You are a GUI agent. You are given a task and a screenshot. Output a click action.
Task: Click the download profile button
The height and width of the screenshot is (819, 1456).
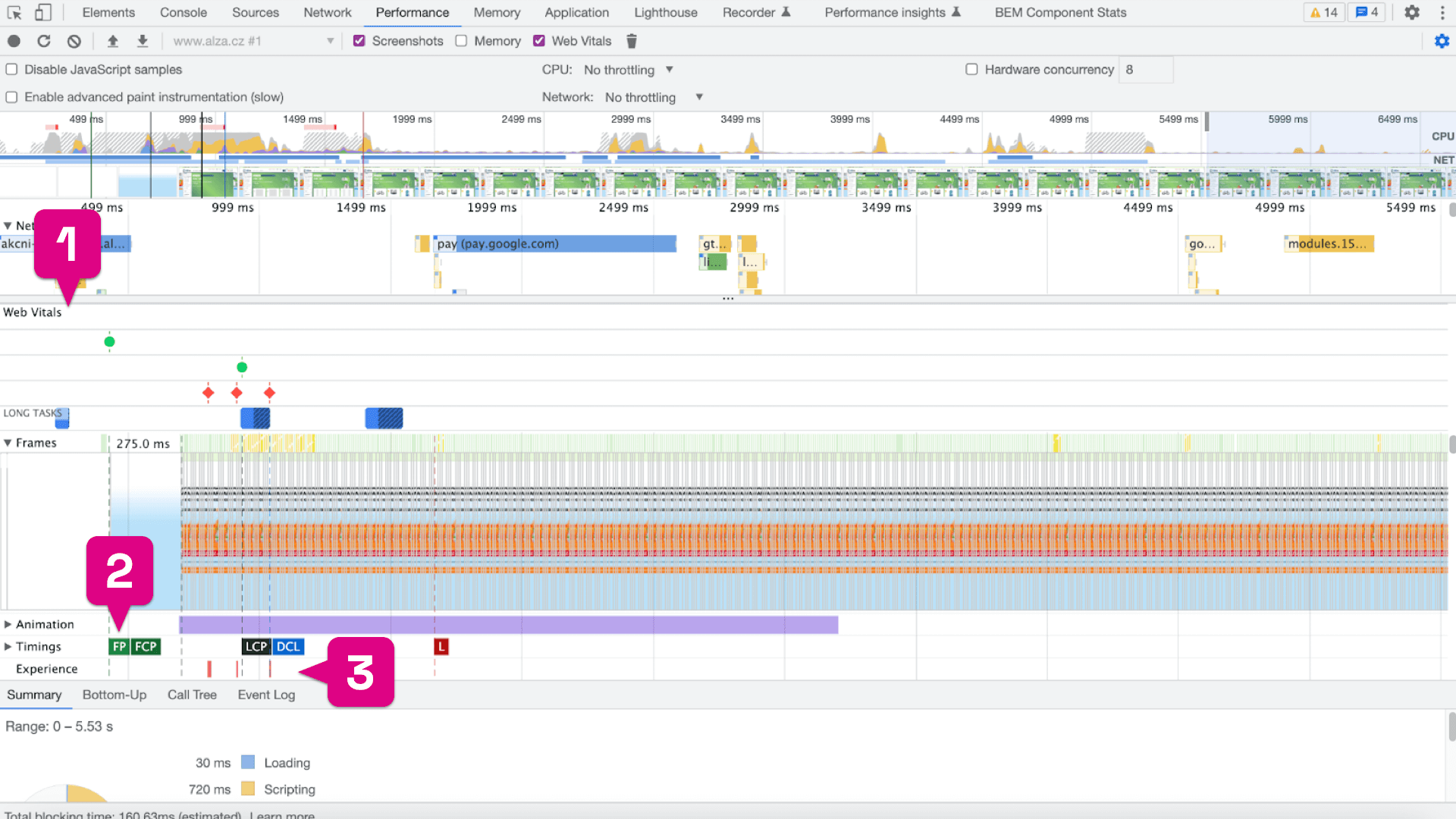pyautogui.click(x=142, y=41)
